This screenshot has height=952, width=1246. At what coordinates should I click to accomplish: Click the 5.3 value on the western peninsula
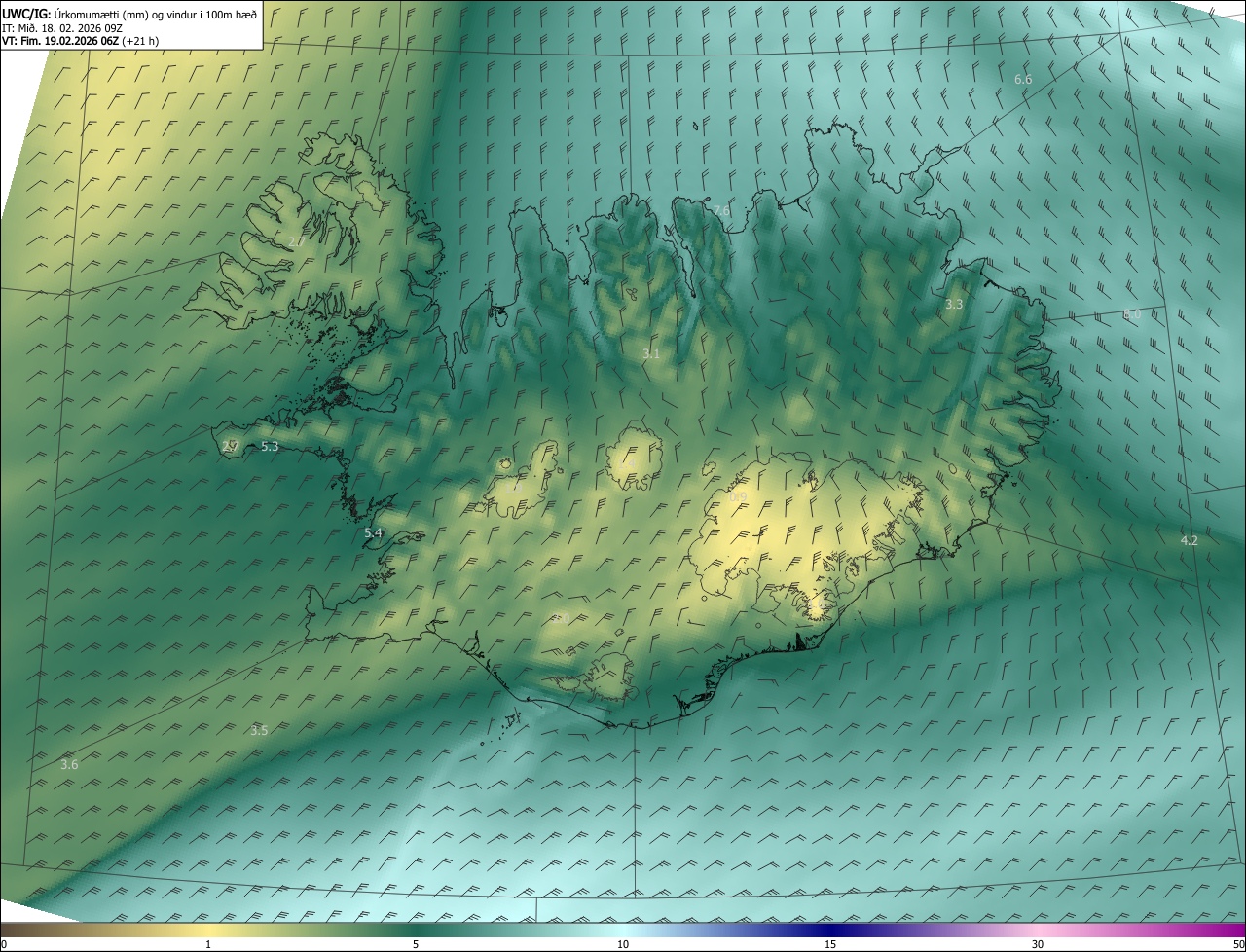270,447
